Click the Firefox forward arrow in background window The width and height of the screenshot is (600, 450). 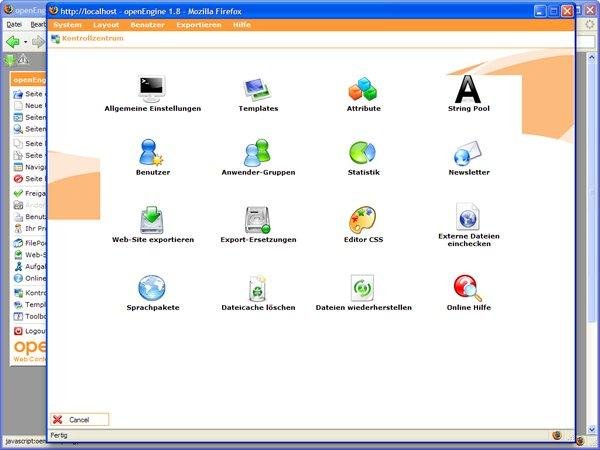pyautogui.click(x=39, y=42)
